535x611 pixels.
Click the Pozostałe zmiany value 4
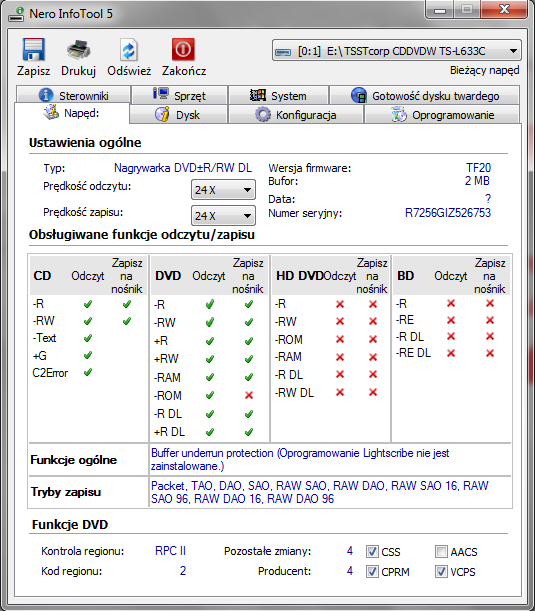[x=350, y=551]
